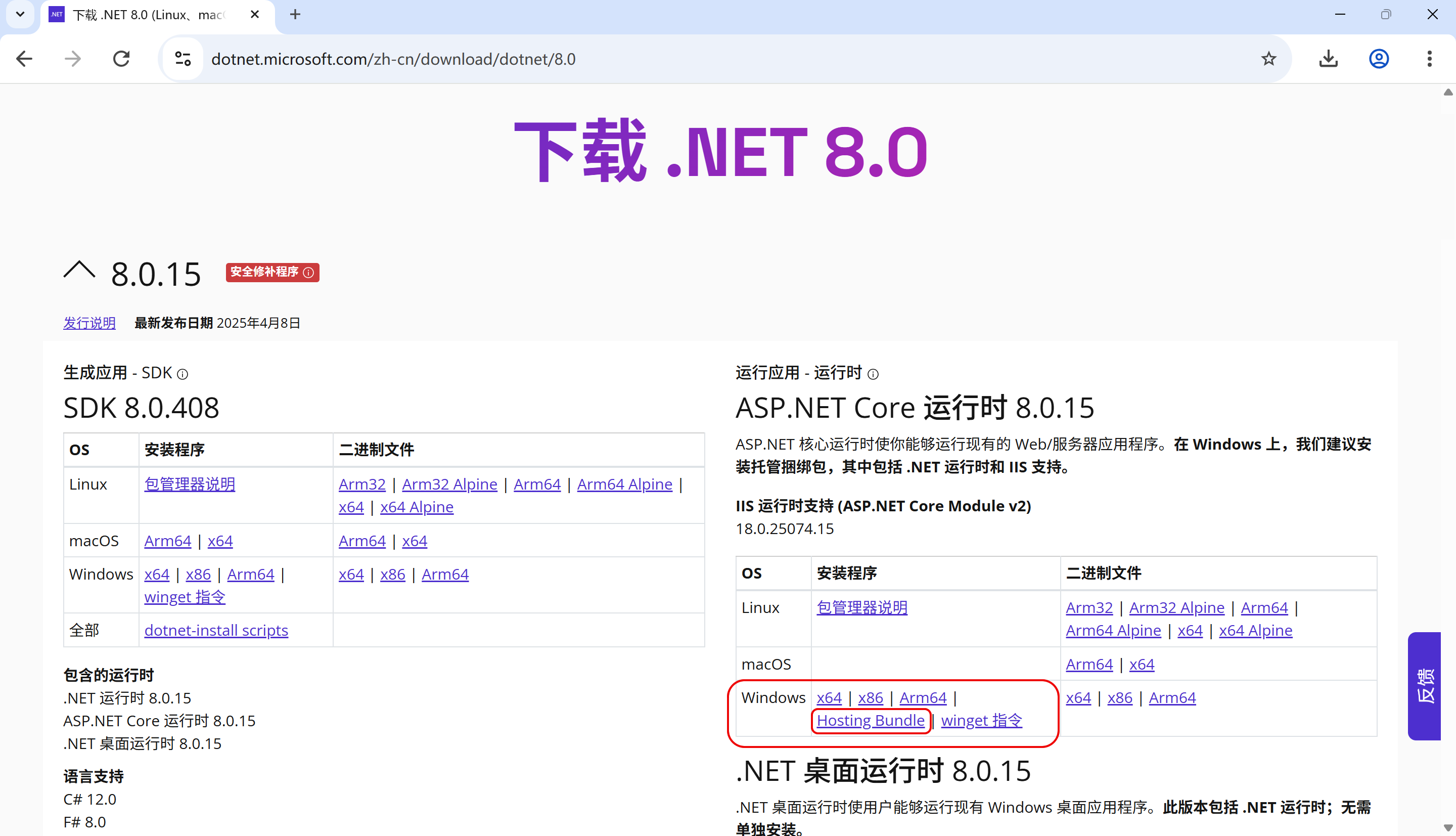
Task: Download SDK Linux x64 Alpine binary
Action: [x=417, y=507]
